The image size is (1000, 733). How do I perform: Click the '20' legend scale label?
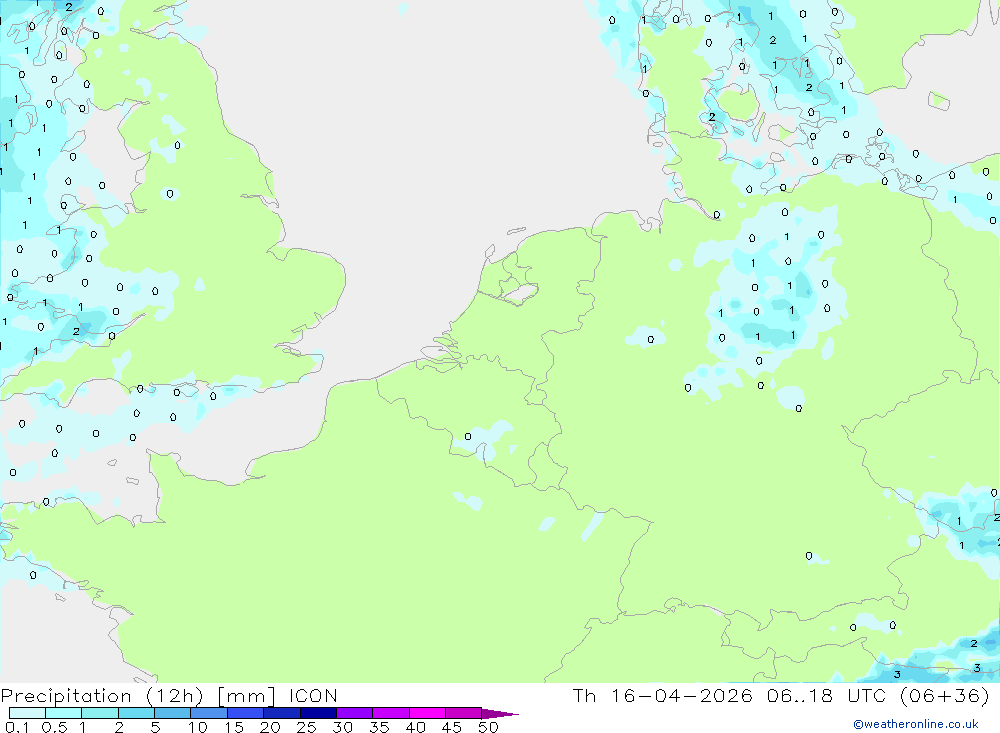(x=270, y=727)
